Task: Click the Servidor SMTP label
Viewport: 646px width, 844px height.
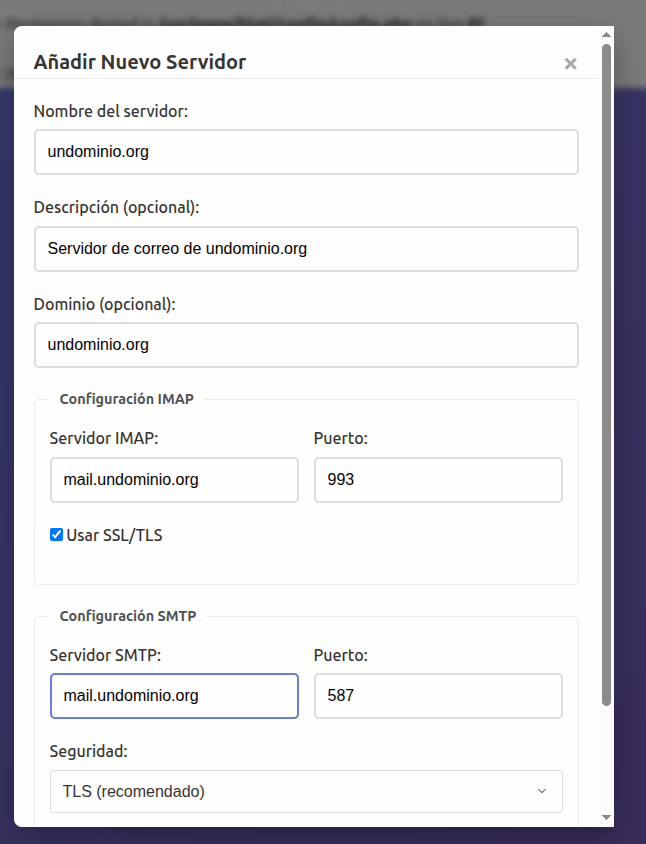Action: pyautogui.click(x=105, y=655)
